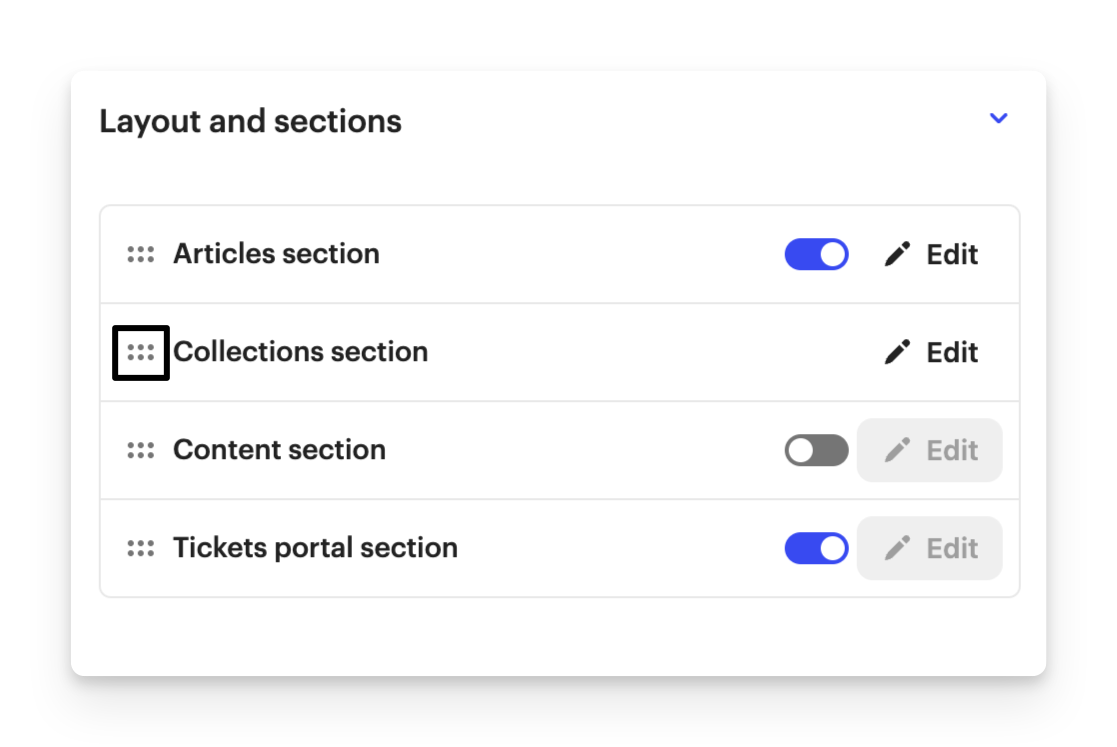Enable the Content section toggle
Screen dimensions: 1117x747
click(816, 450)
